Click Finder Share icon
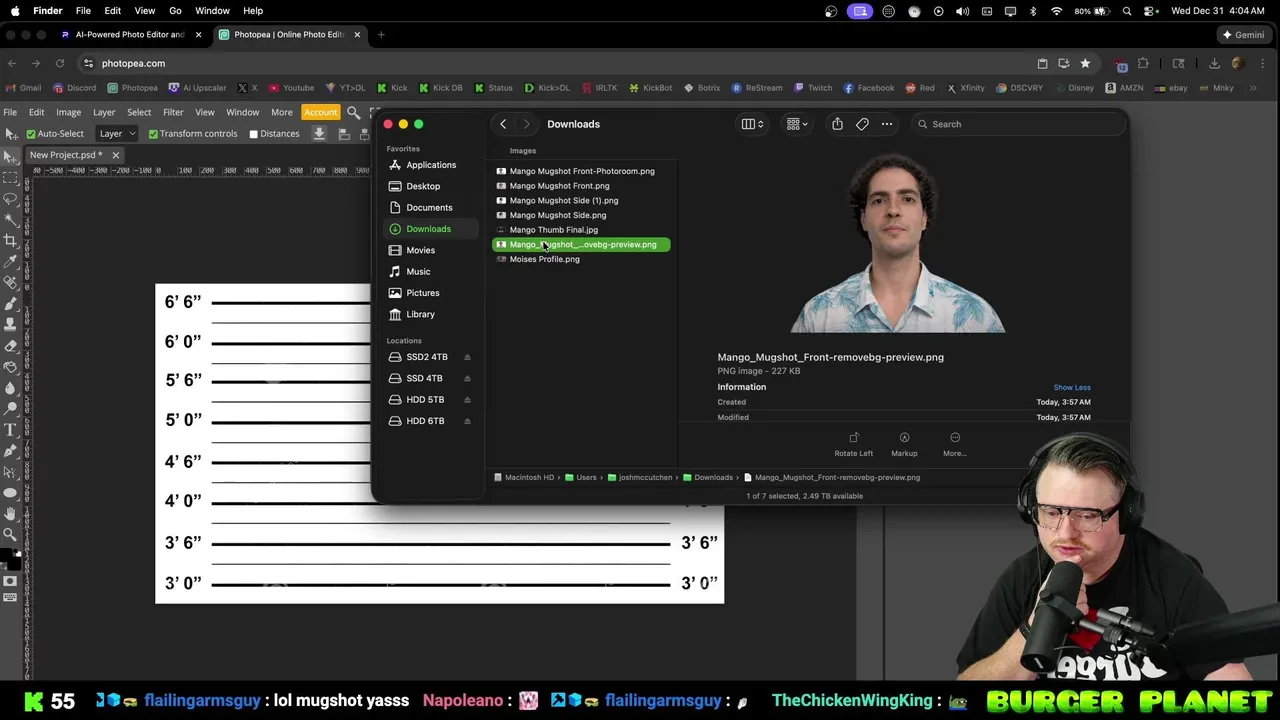The image size is (1280, 720). coord(837,124)
